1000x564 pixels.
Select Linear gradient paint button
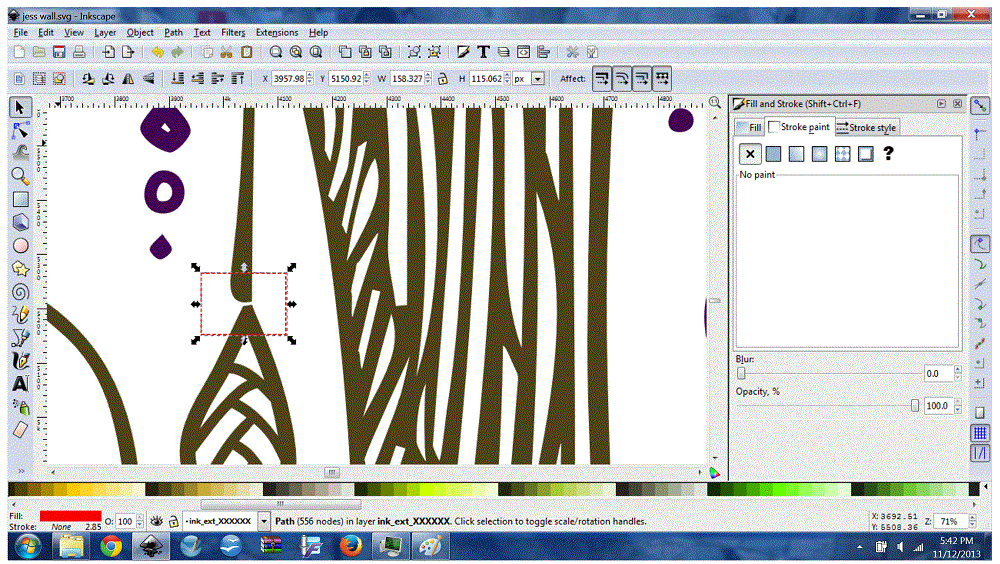796,154
